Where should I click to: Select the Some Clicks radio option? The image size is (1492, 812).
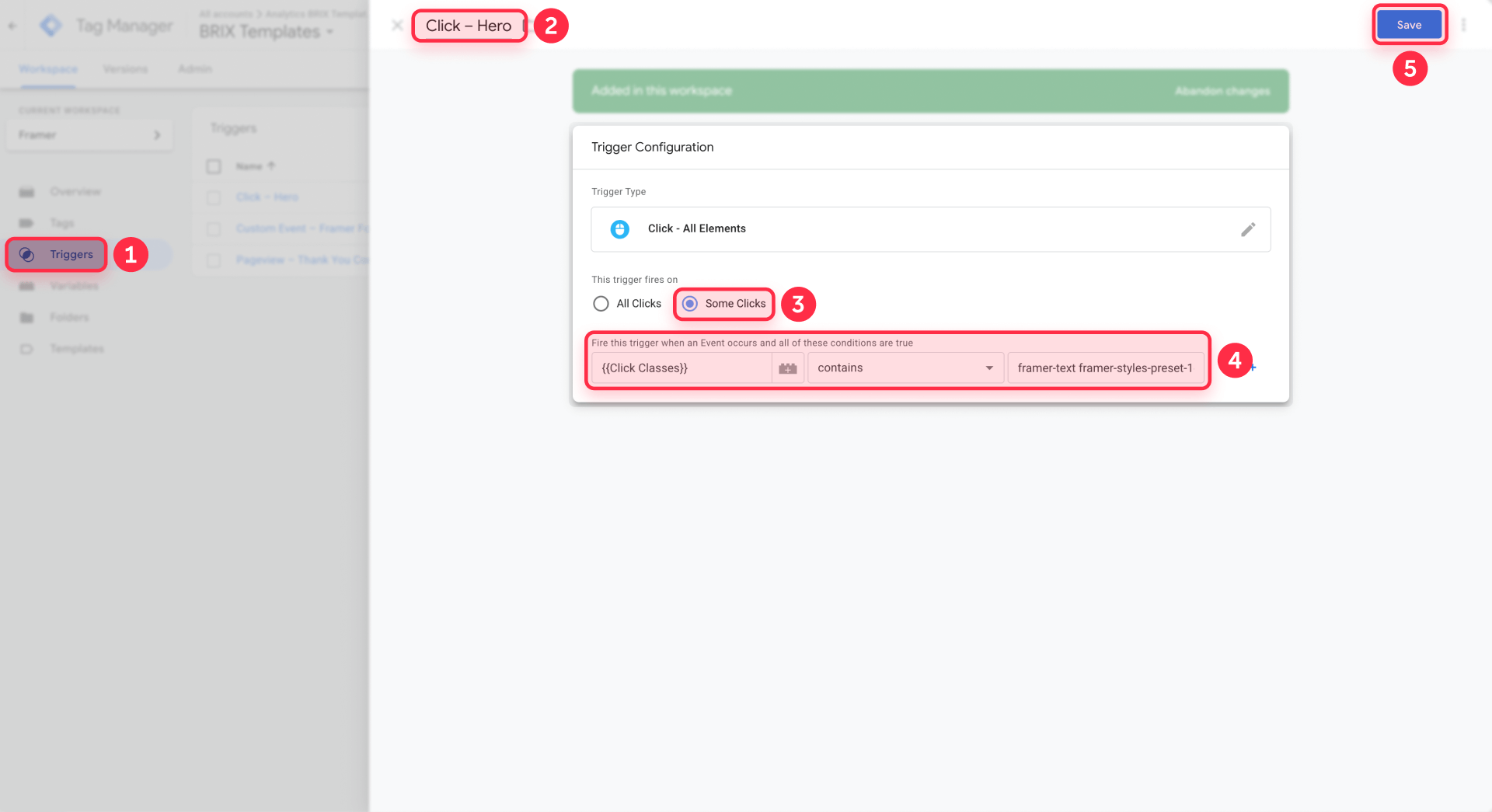point(689,304)
